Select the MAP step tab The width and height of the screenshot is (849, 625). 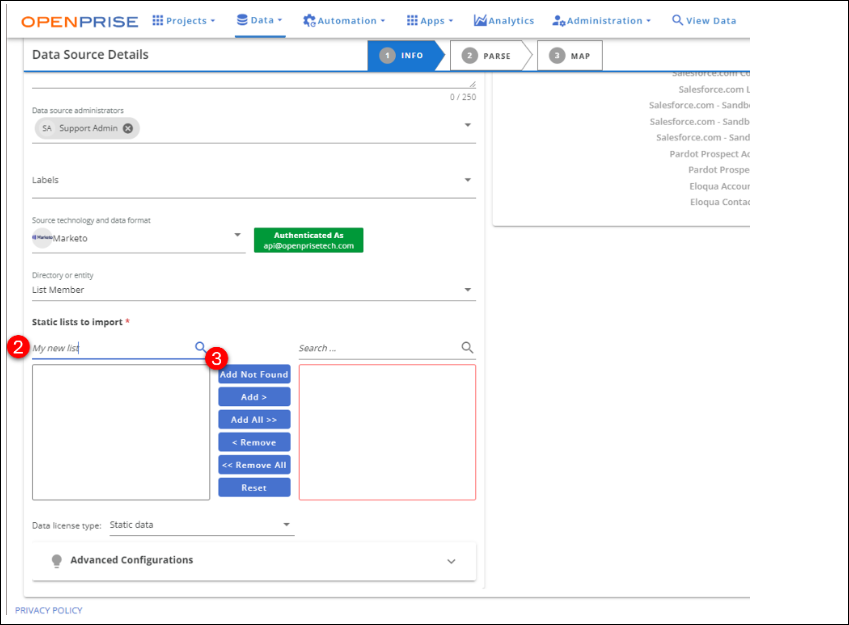(570, 56)
